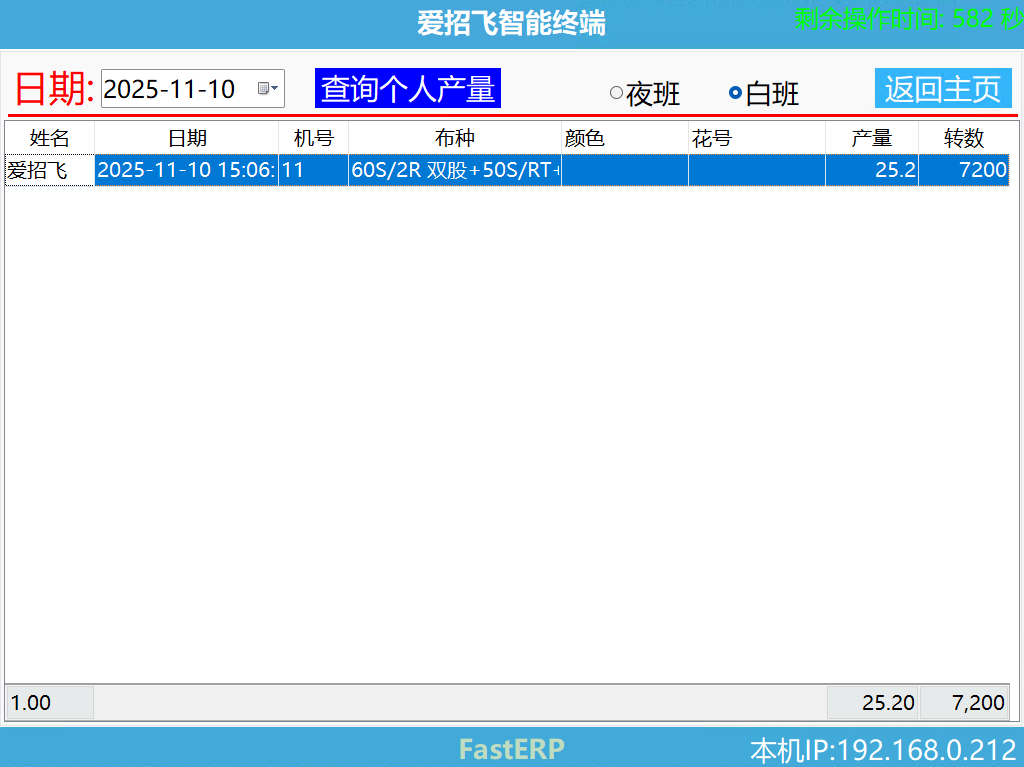
Task: Click the 日期 column header
Action: click(185, 138)
